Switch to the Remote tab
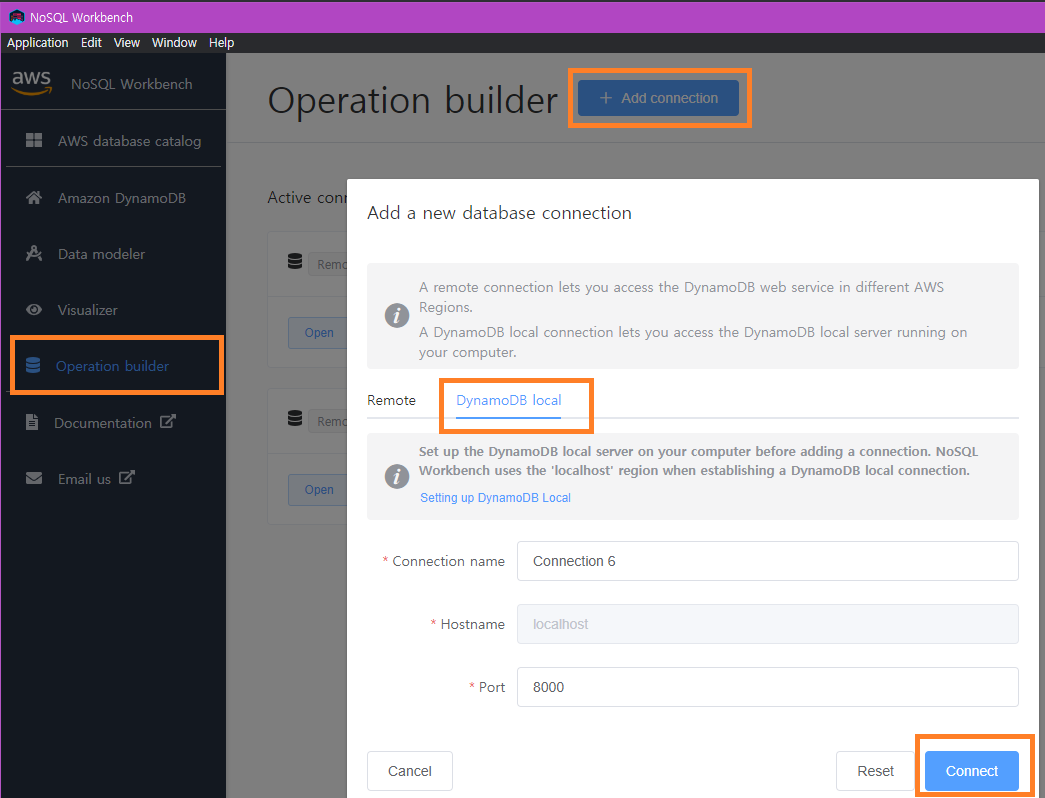 point(391,400)
